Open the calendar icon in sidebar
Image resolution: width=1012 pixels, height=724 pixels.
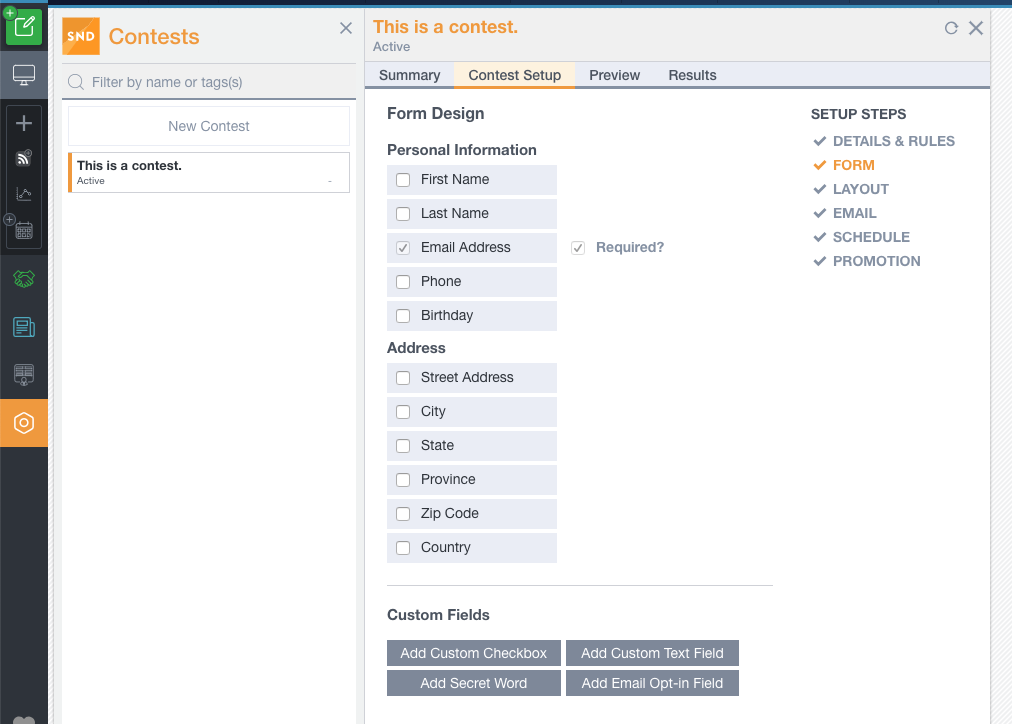click(24, 230)
